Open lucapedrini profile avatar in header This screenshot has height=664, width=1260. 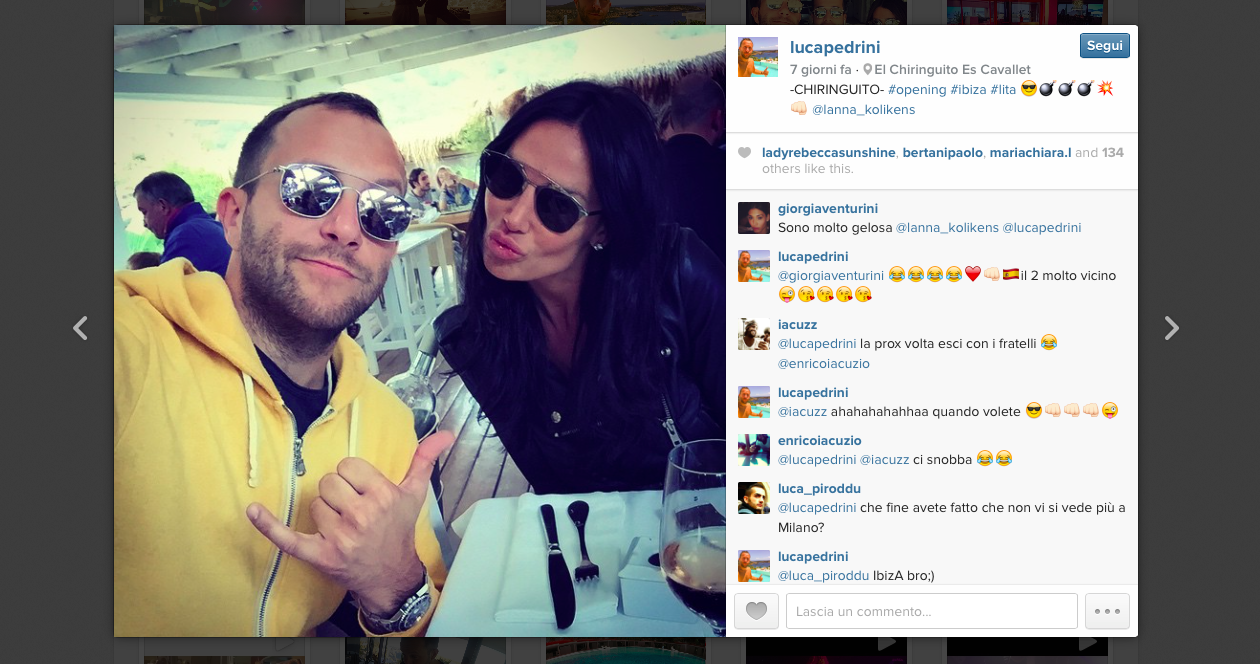tap(758, 57)
